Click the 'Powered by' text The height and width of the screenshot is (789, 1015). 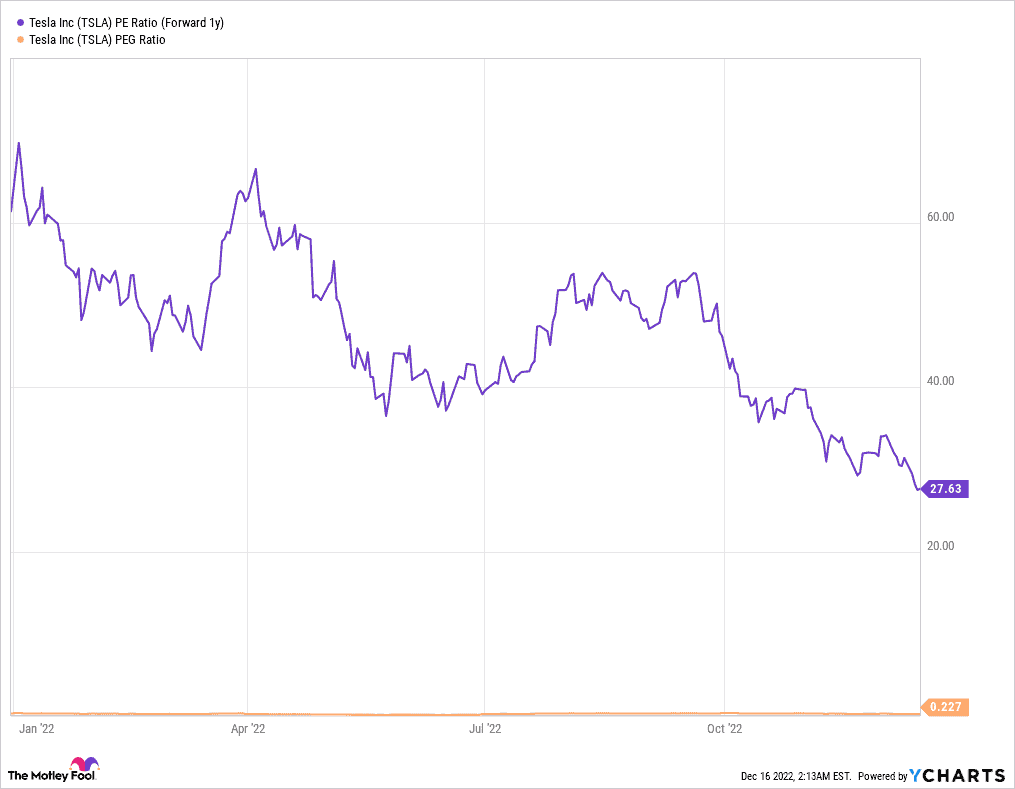[x=881, y=776]
